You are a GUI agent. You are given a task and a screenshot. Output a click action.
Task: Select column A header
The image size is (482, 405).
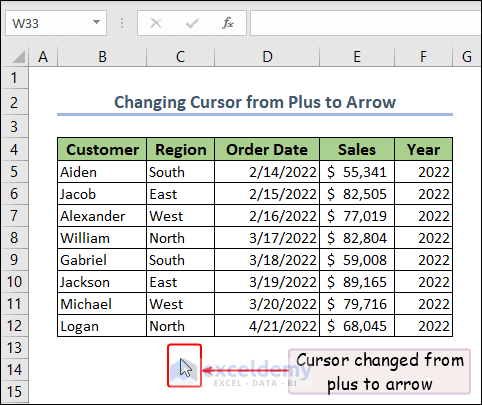43,57
